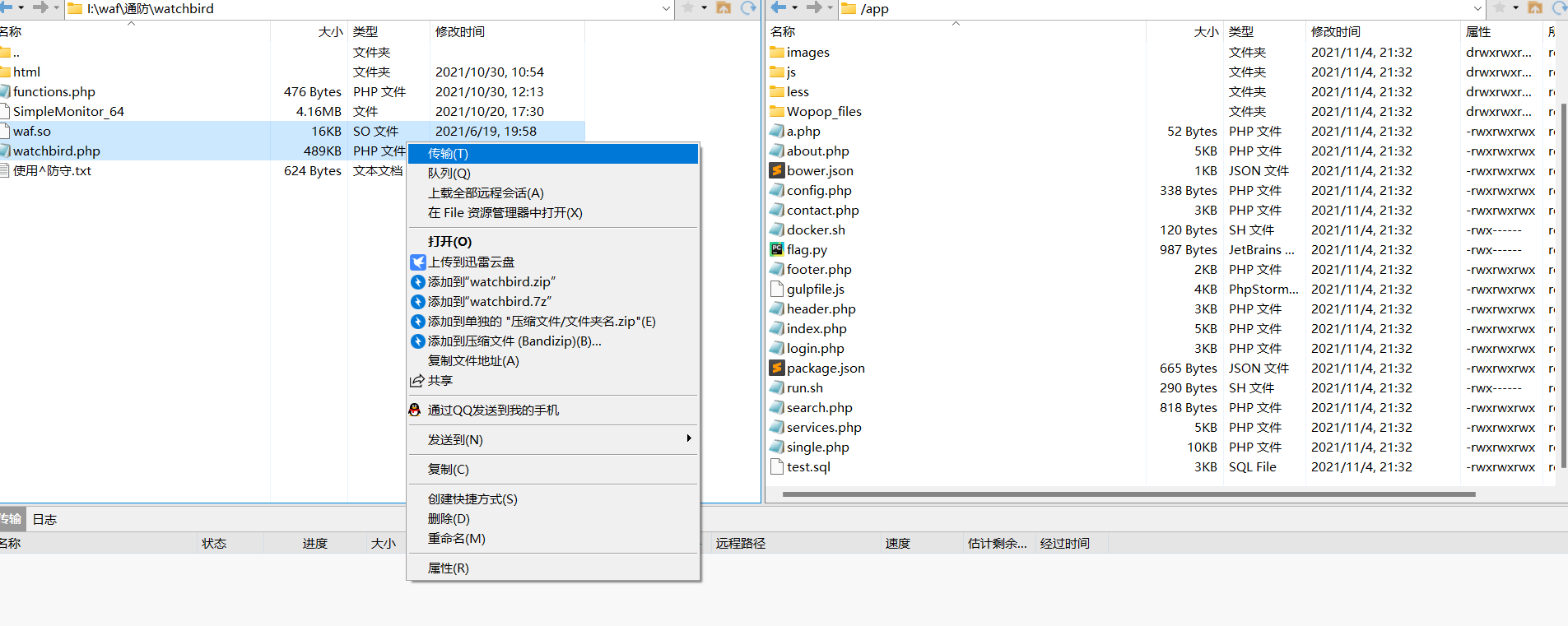Select the bower.json file icon
Screen dimensions: 1568x626
tap(777, 170)
